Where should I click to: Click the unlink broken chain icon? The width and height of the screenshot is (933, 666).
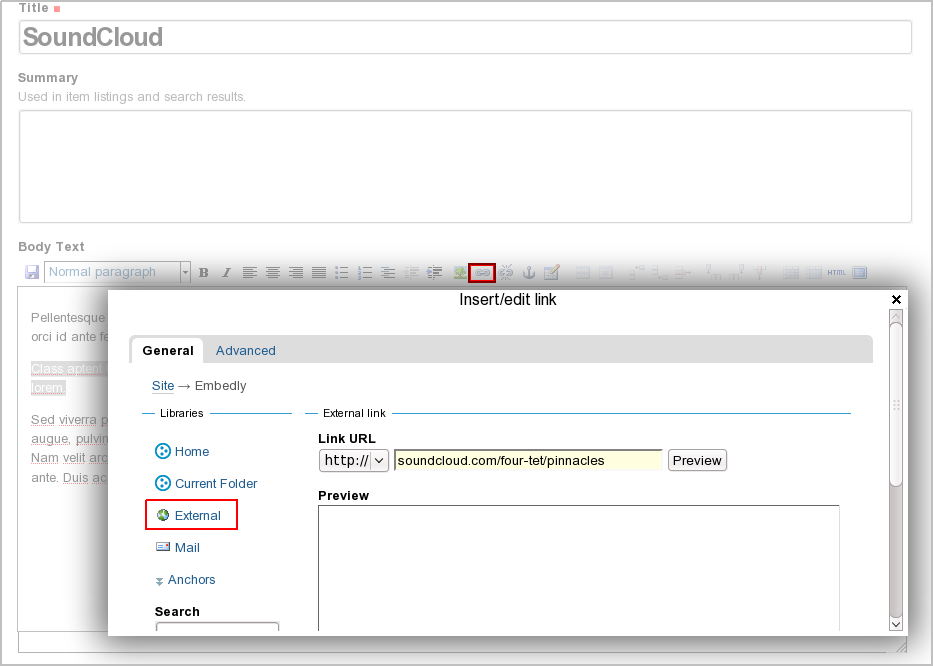click(x=506, y=272)
